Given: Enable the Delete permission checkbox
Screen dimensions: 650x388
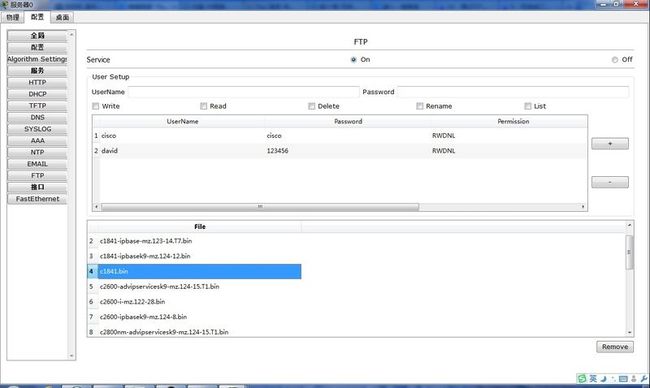Looking at the screenshot, I should tap(312, 106).
